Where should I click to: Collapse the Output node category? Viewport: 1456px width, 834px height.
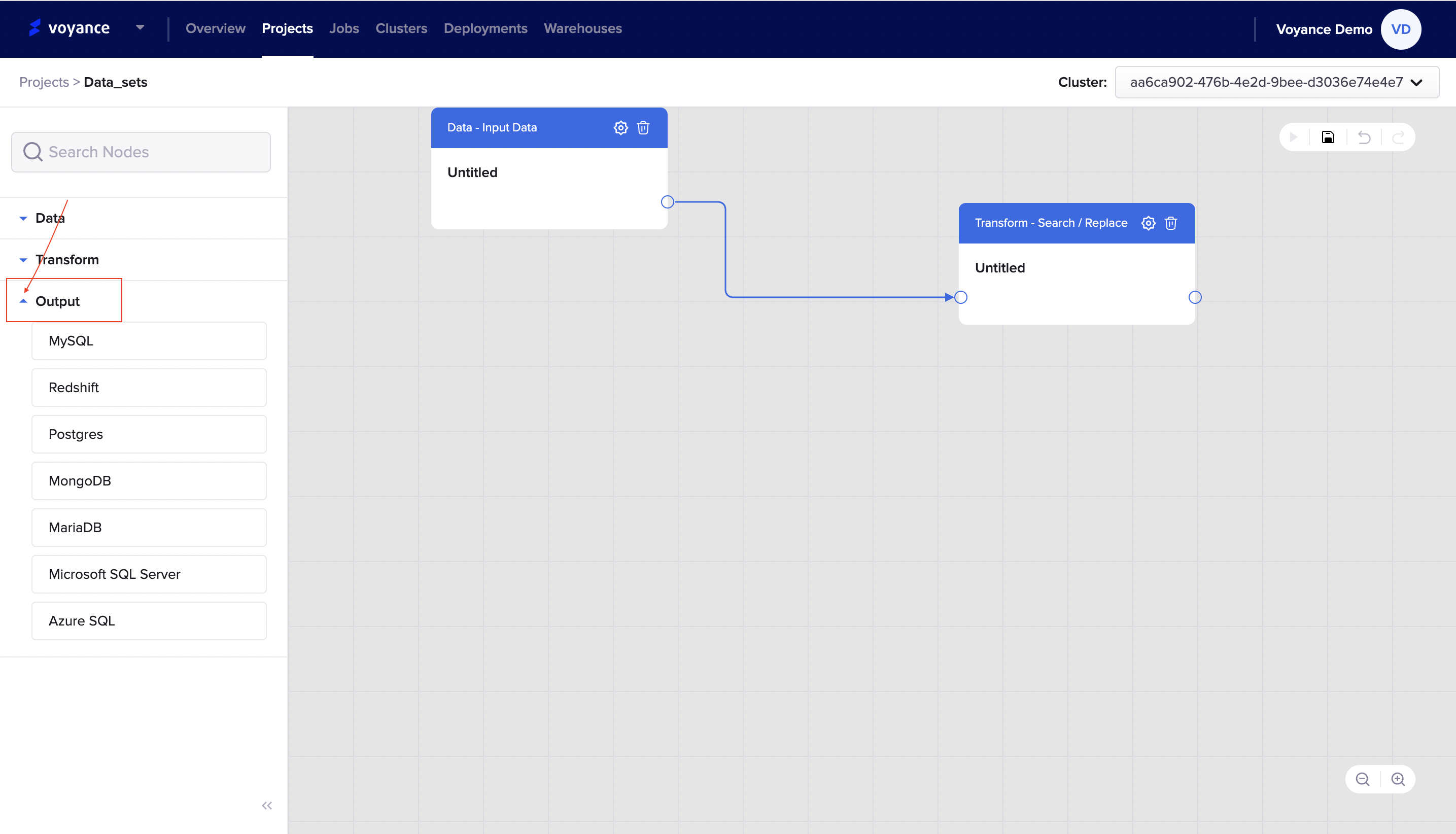pos(57,301)
